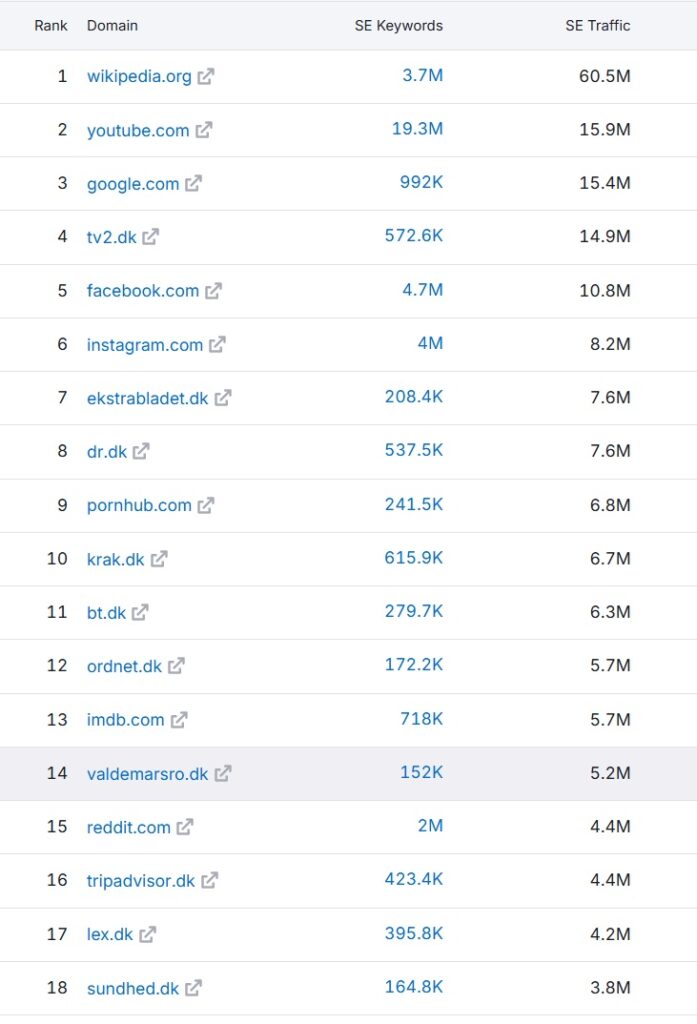This screenshot has width=697, height=1024.
Task: Open the google.com domain link
Action: coord(133,184)
